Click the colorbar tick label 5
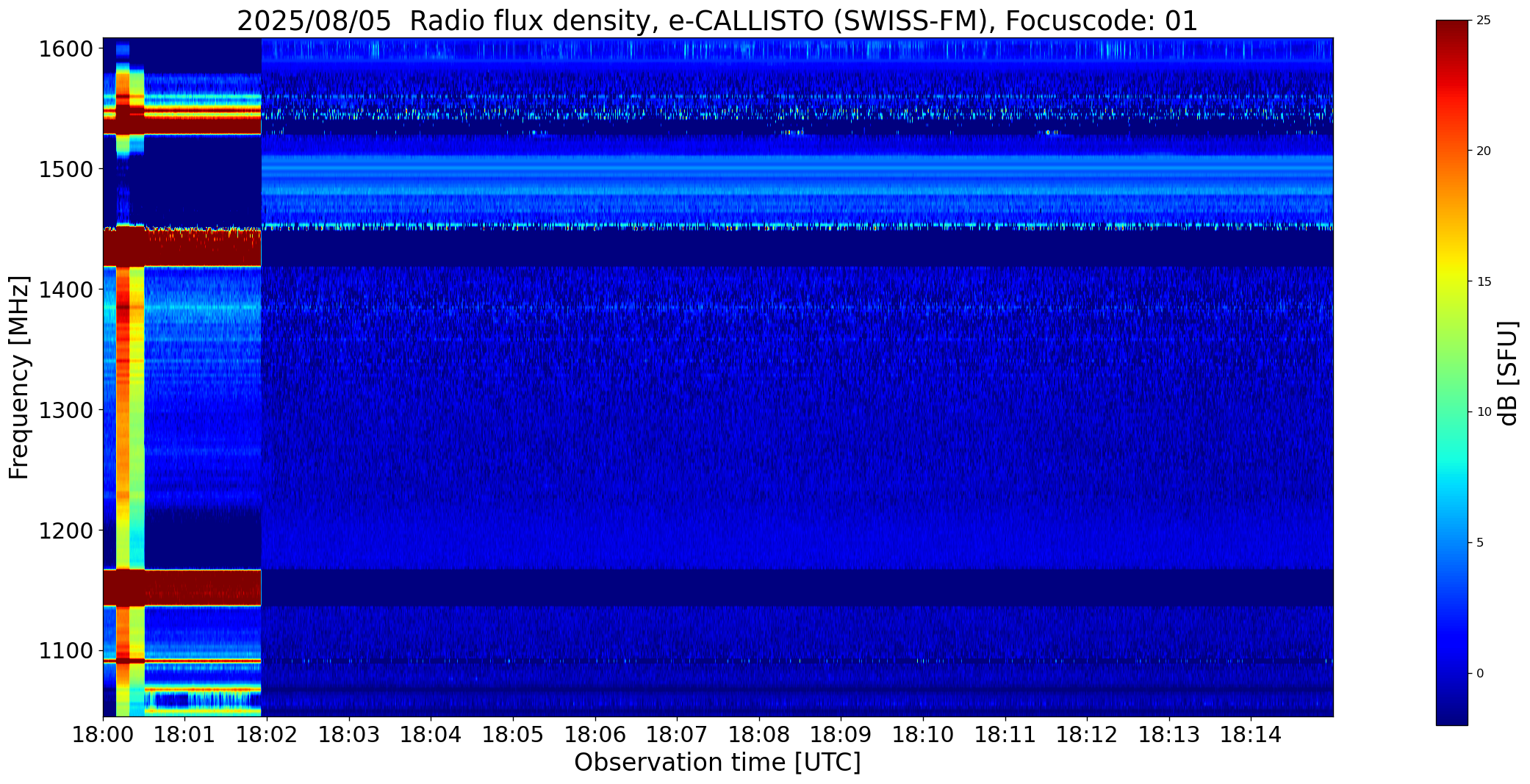The image size is (1530, 784). tap(1480, 543)
